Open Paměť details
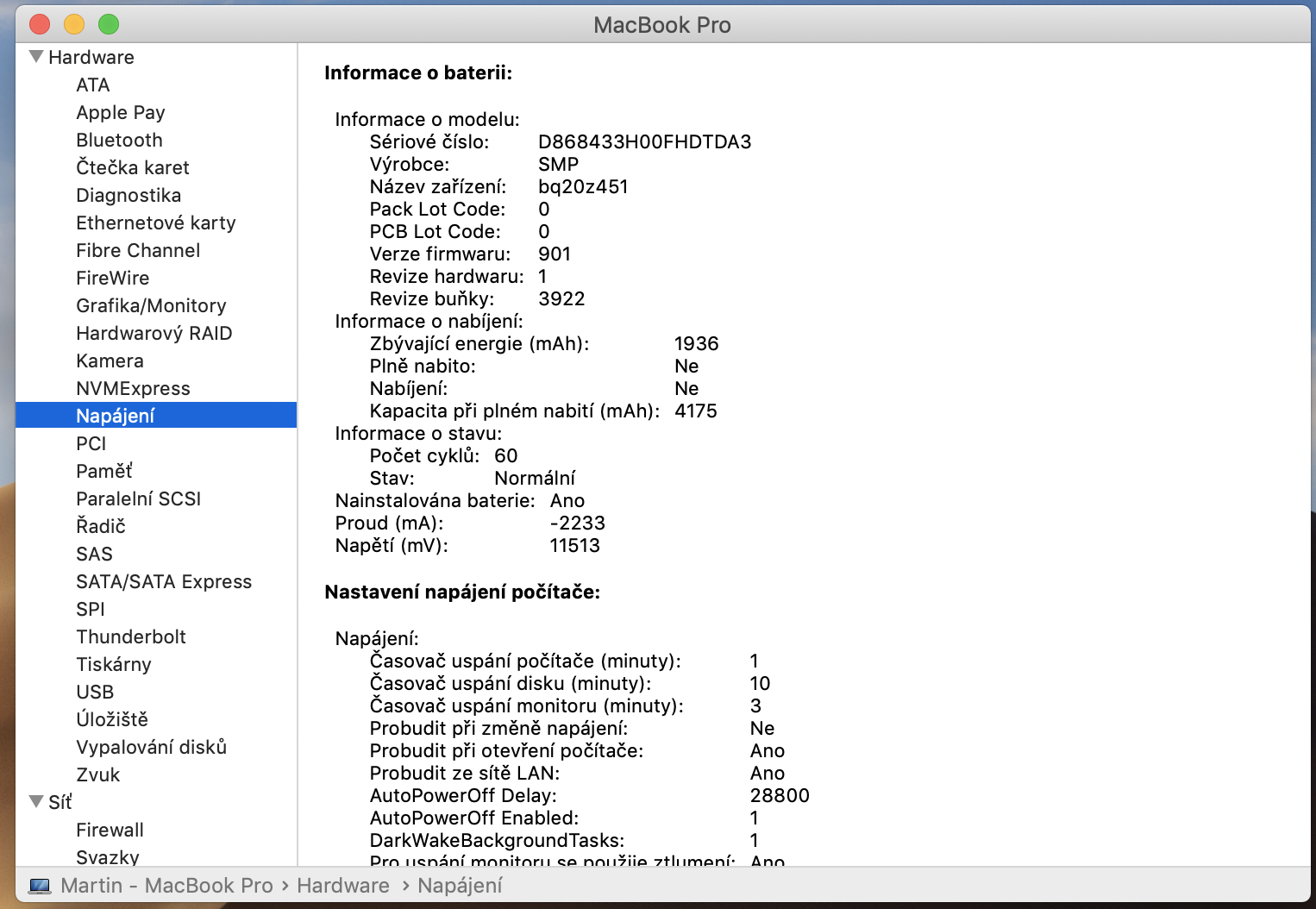Viewport: 1316px width, 909px height. tap(104, 471)
